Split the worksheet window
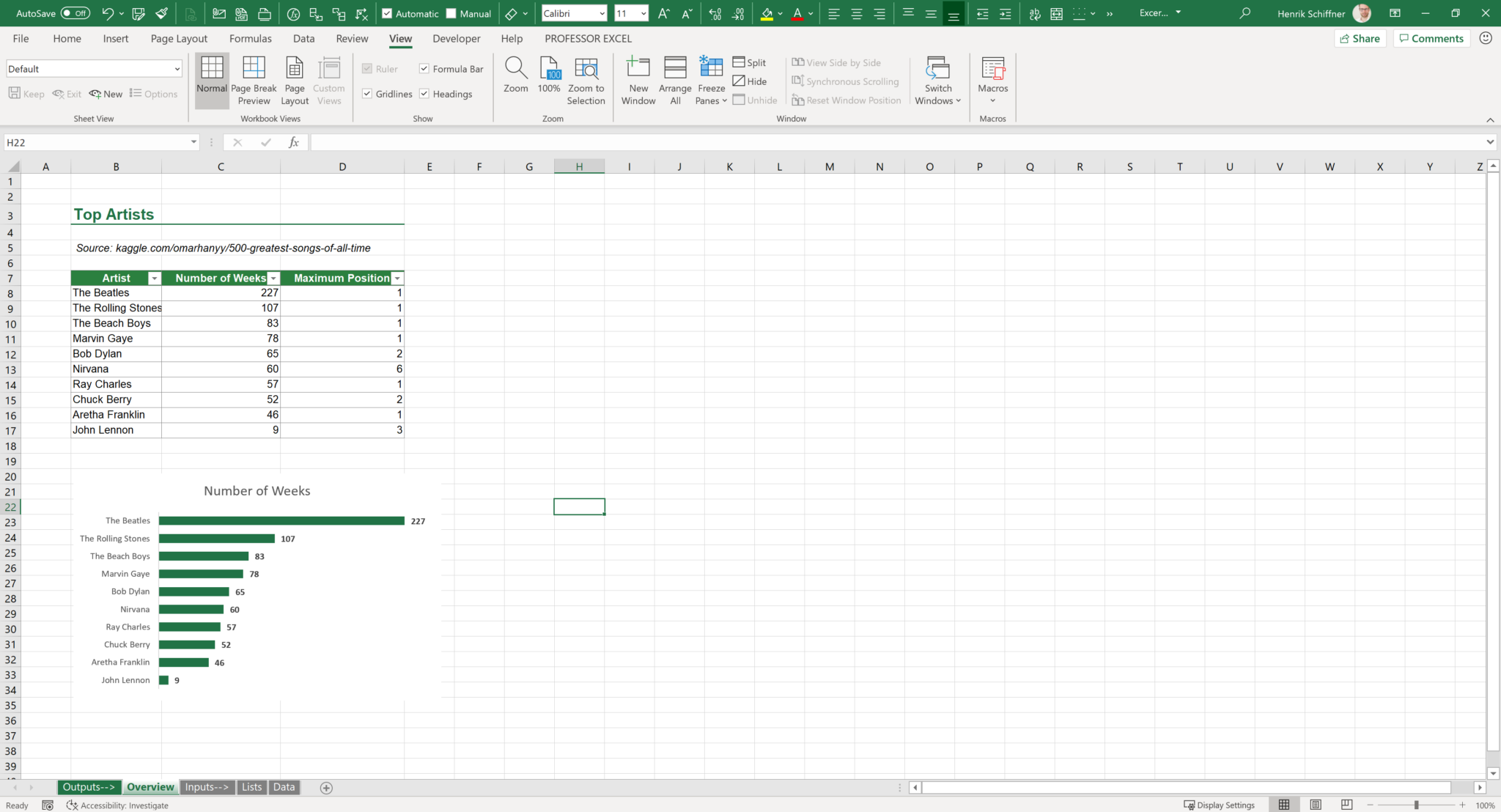 coord(750,62)
